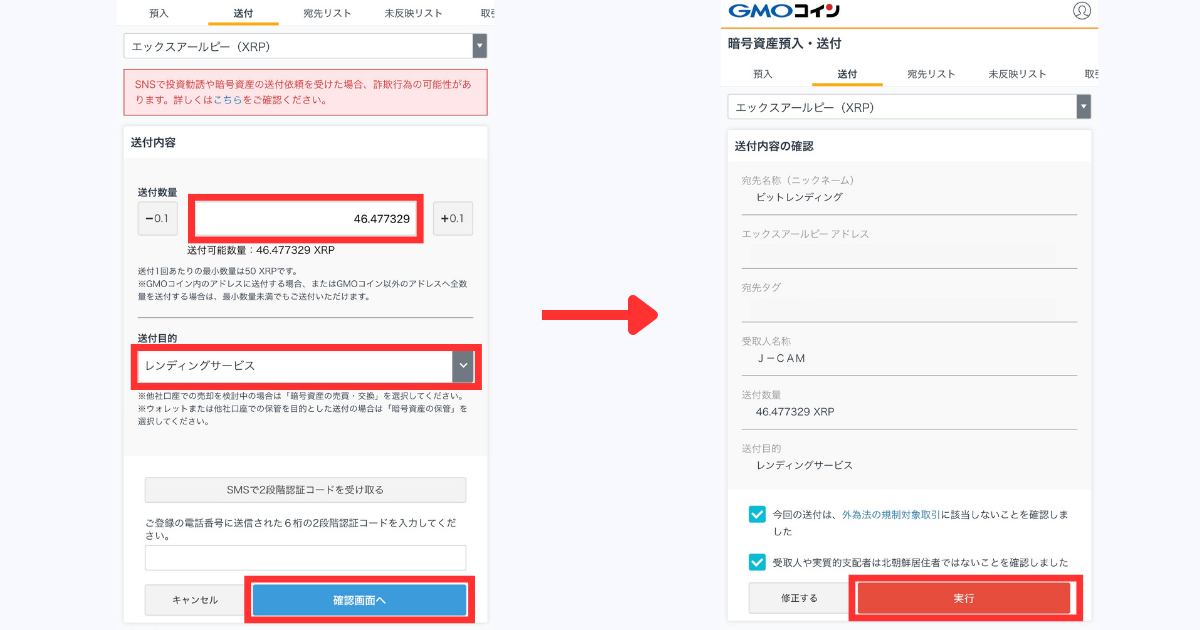1200x630 pixels.
Task: Switch to 預入 tab in right screen
Action: coord(763,74)
